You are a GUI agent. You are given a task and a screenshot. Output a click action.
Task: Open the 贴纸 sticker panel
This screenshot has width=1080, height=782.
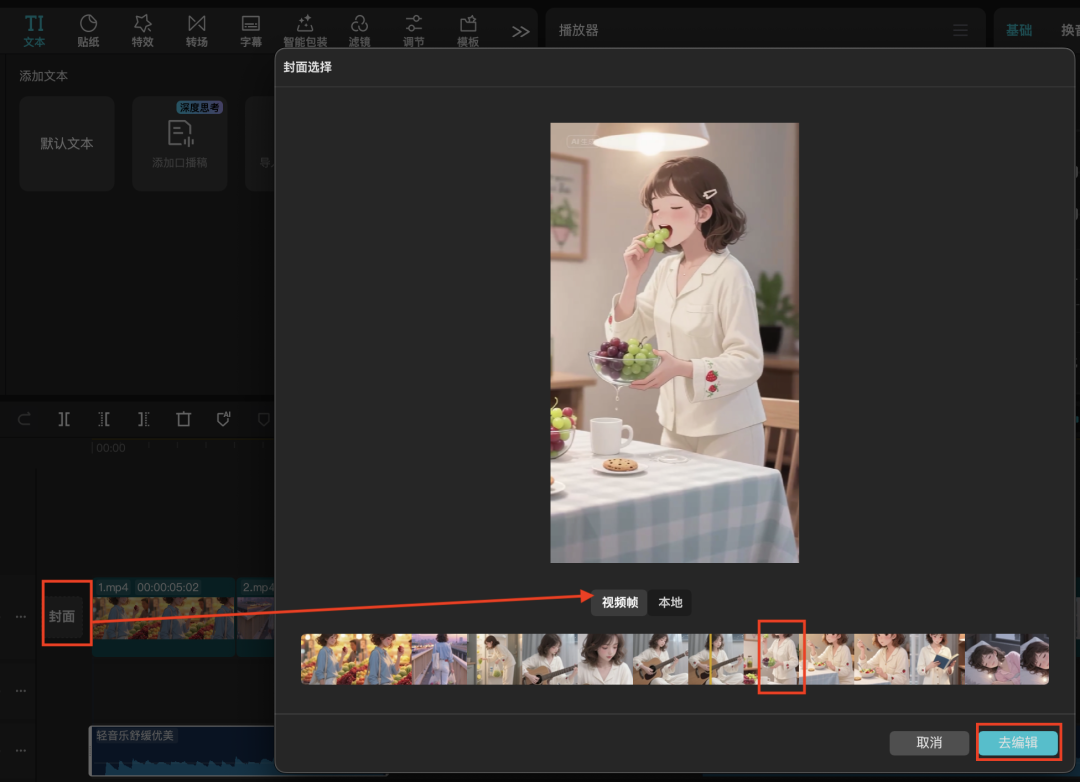click(88, 29)
